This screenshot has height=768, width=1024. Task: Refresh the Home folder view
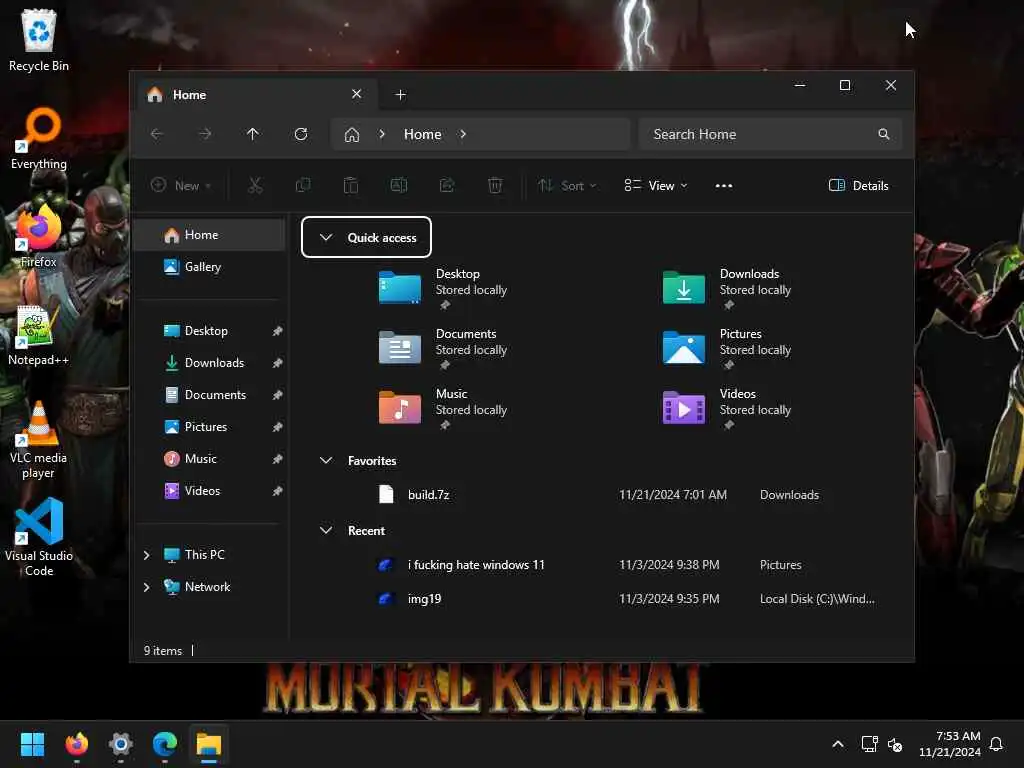[x=301, y=134]
